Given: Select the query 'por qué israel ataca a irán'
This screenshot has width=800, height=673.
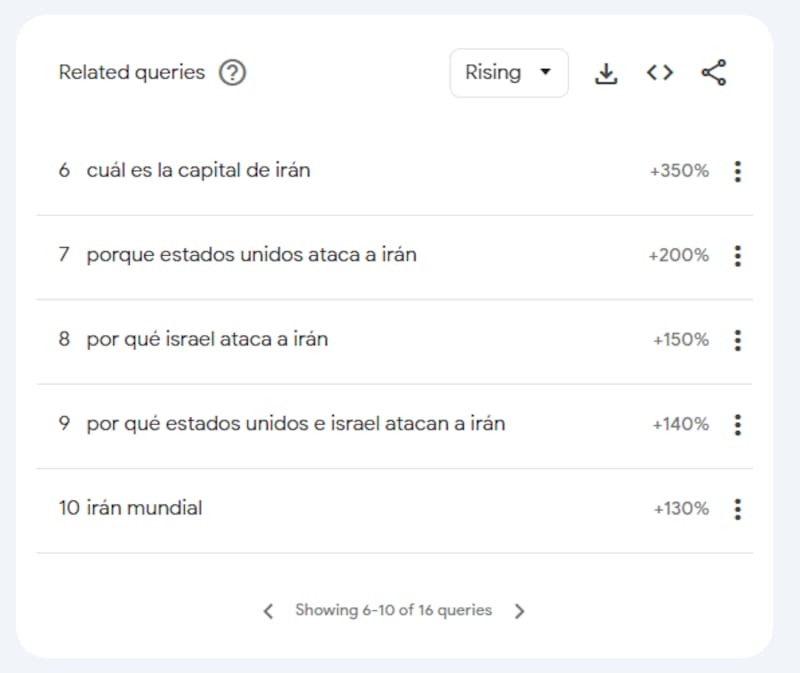Looking at the screenshot, I should click(207, 340).
